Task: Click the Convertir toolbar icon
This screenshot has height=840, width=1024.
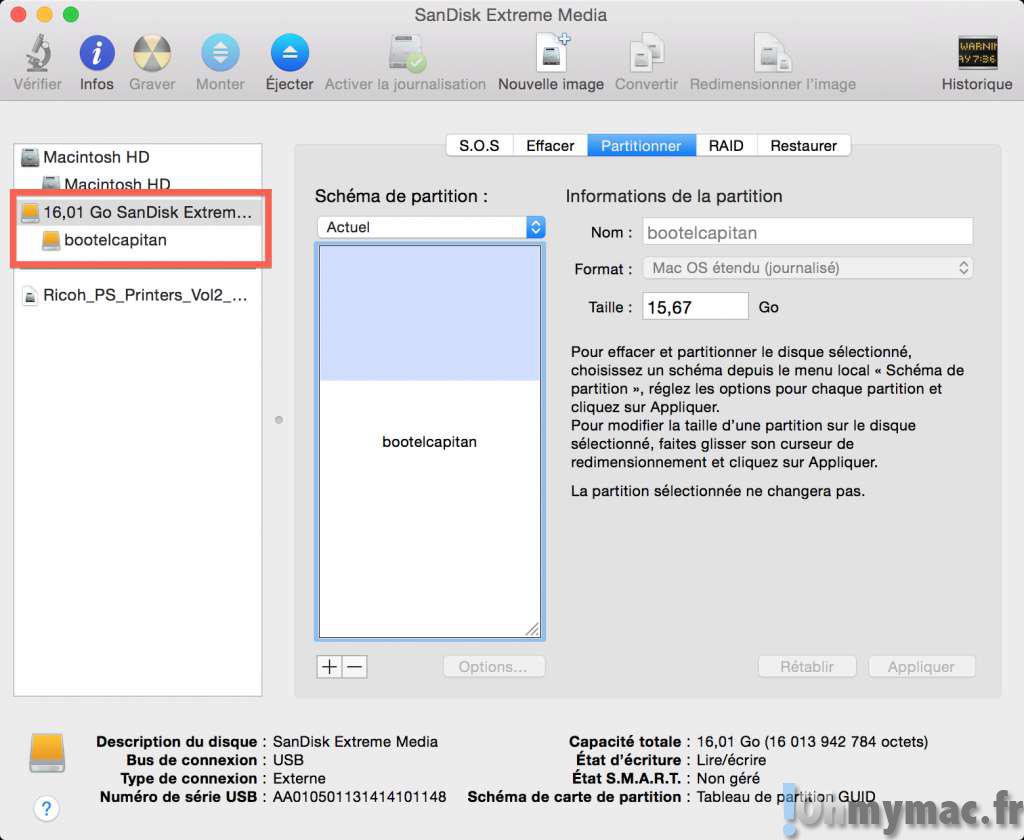Action: coord(646,53)
